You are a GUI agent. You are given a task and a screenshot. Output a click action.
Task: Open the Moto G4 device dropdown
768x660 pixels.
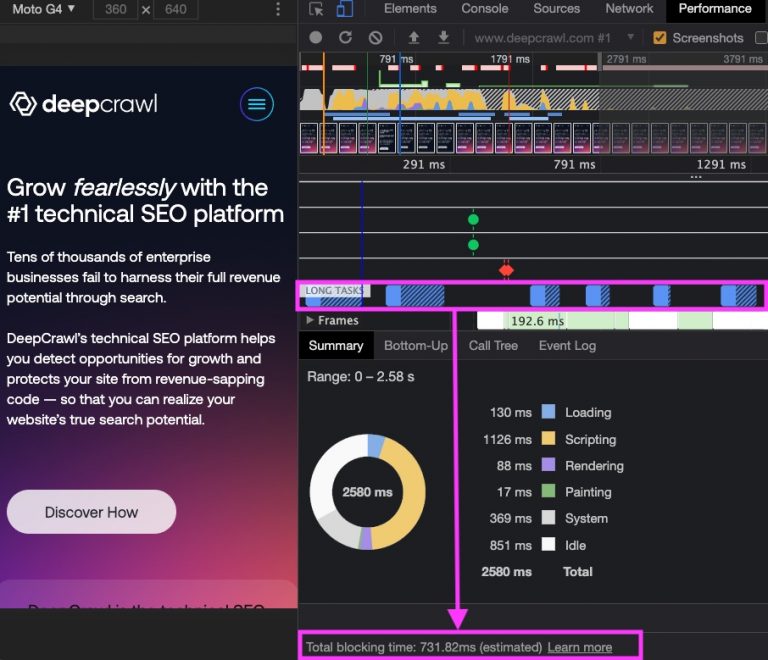pos(44,9)
